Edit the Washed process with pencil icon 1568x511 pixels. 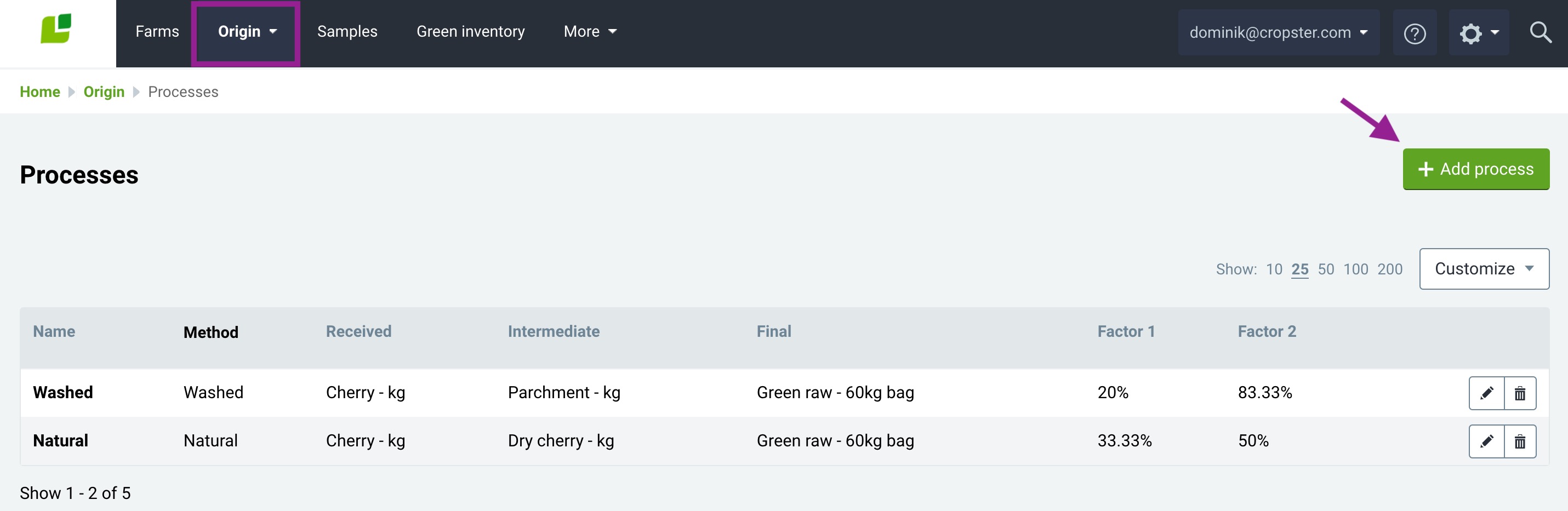click(x=1486, y=393)
